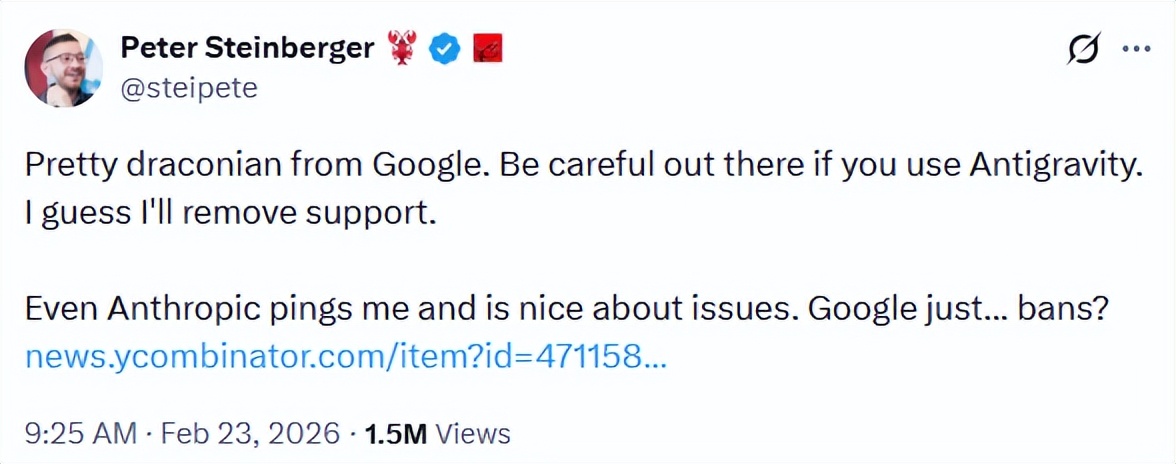Click the lobster emoji beside the name

tap(401, 47)
